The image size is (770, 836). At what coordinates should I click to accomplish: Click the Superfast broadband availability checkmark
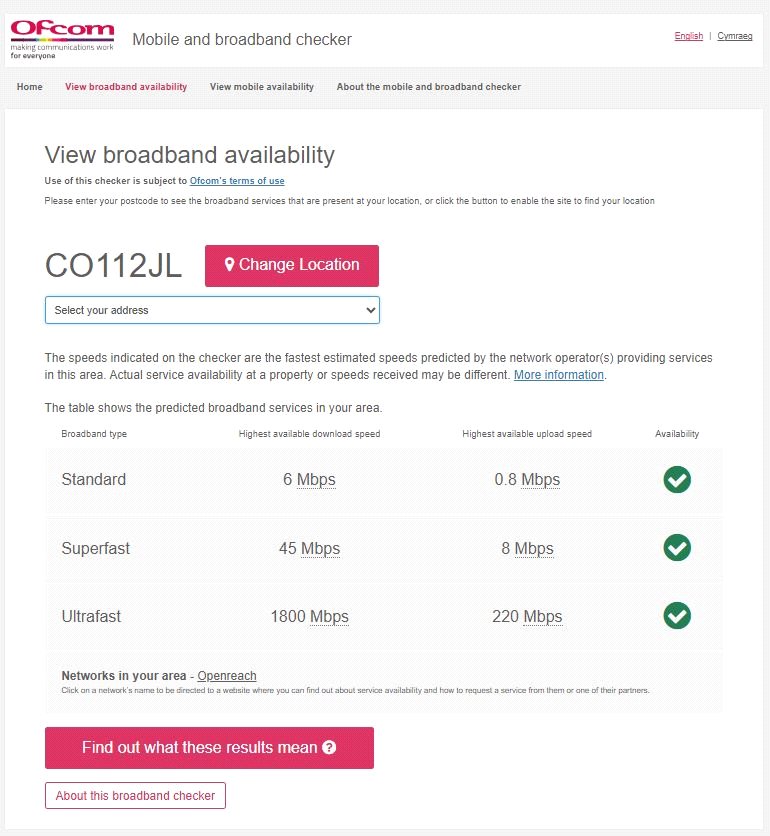point(677,548)
